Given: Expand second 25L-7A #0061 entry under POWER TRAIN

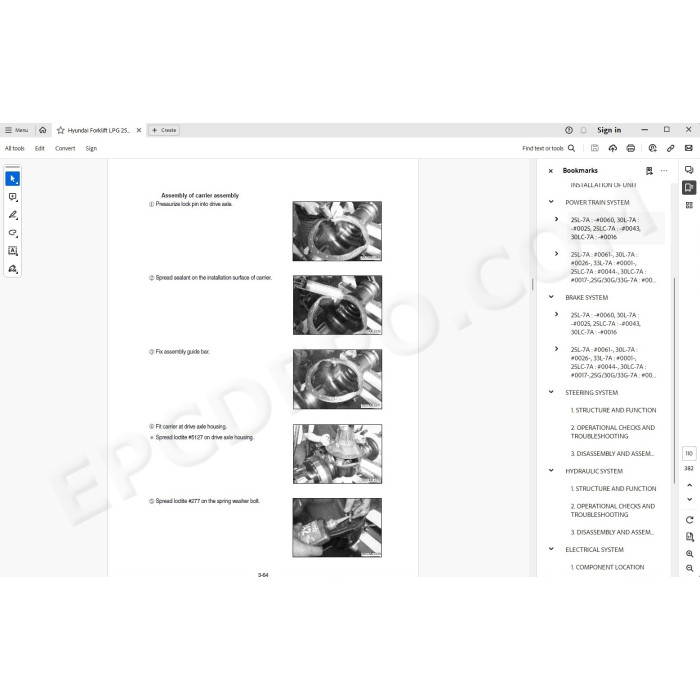Looking at the screenshot, I should (556, 254).
